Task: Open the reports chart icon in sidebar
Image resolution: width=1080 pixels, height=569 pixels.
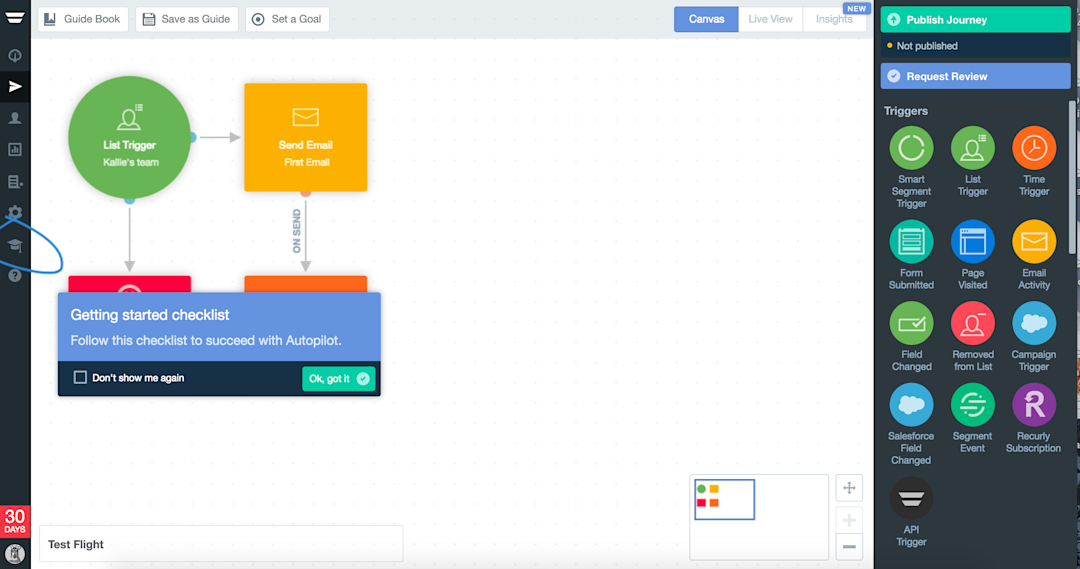Action: [14, 149]
